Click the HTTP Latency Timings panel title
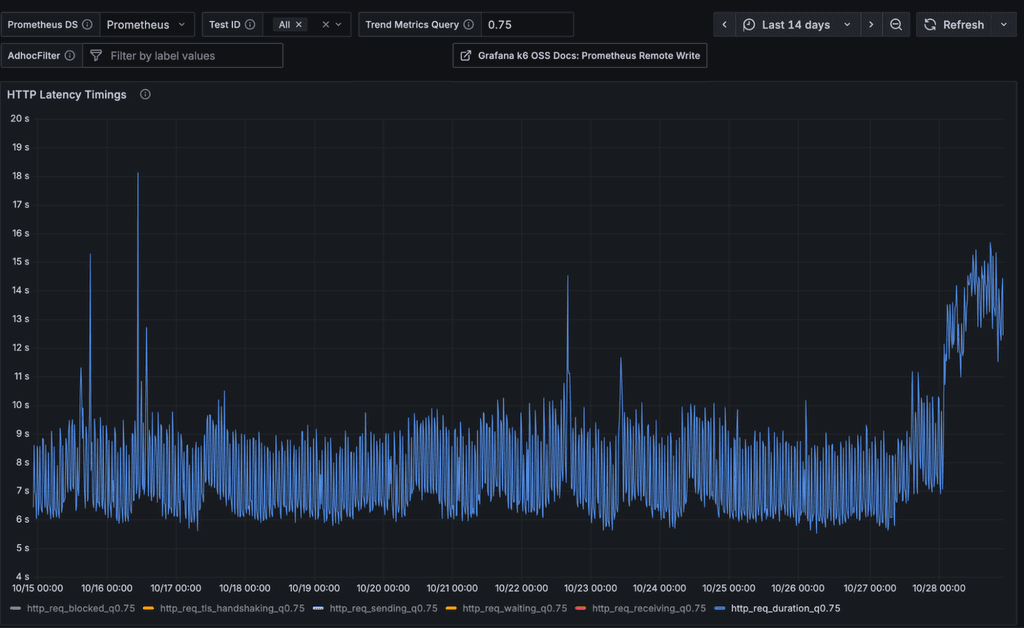 point(67,95)
